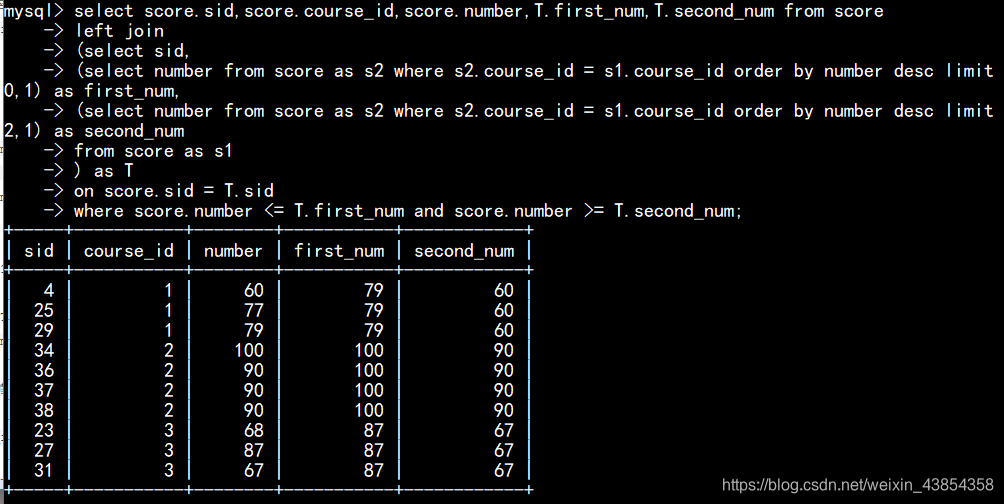Viewport: 1004px width, 504px height.
Task: Click second_num 60 in the sid 29 row
Action: tap(503, 330)
